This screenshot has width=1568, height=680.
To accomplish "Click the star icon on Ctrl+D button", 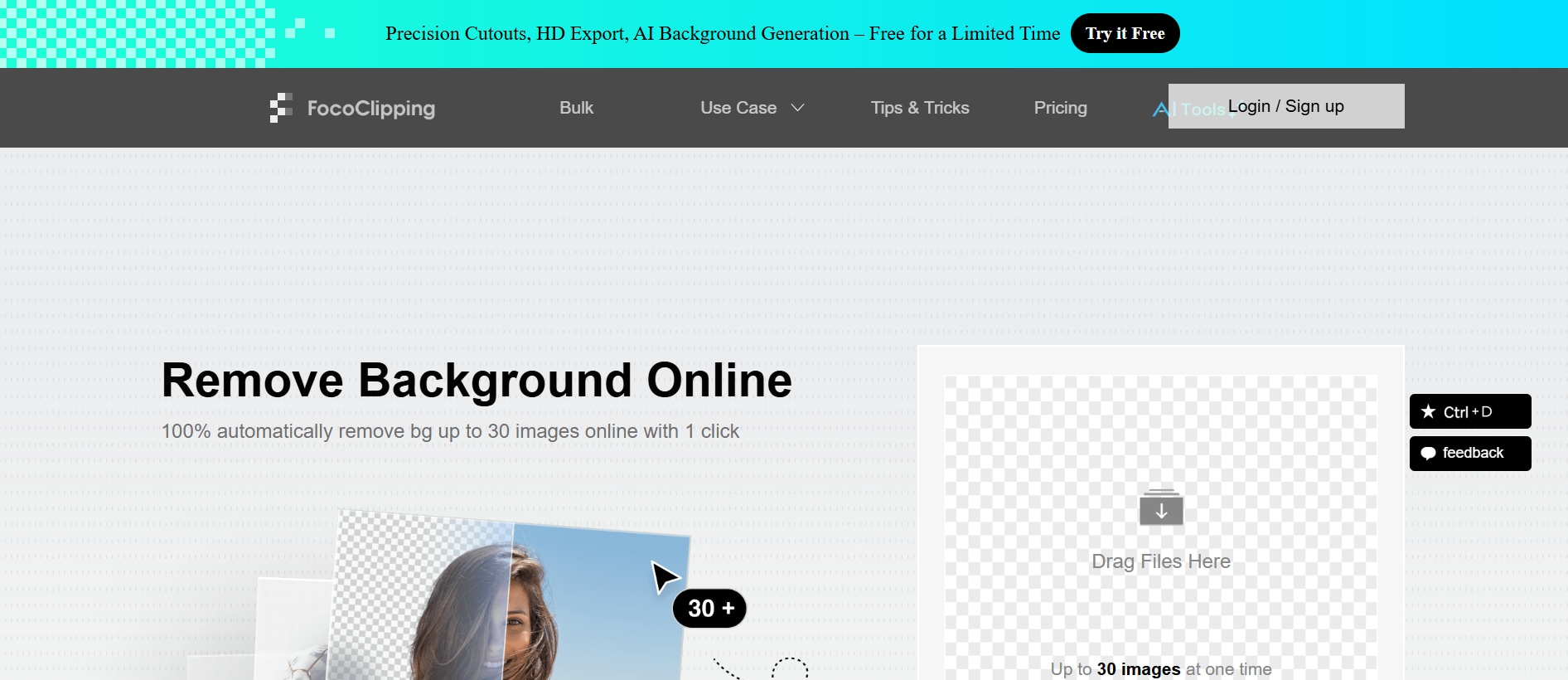I will 1428,411.
